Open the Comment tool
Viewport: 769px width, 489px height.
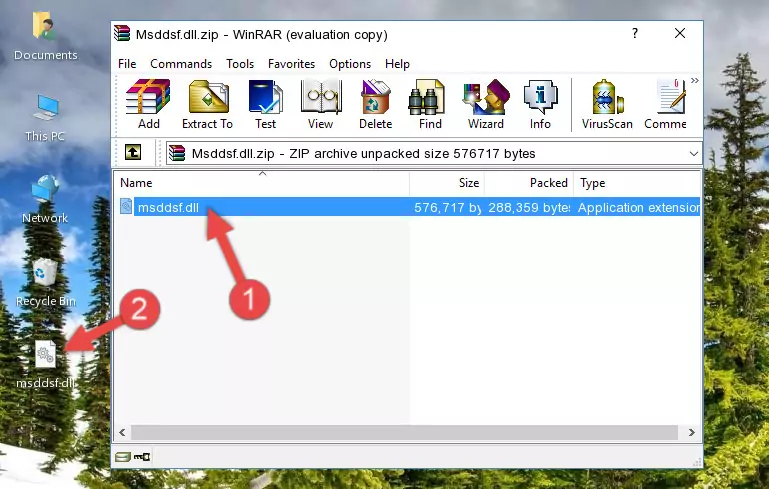(x=666, y=104)
